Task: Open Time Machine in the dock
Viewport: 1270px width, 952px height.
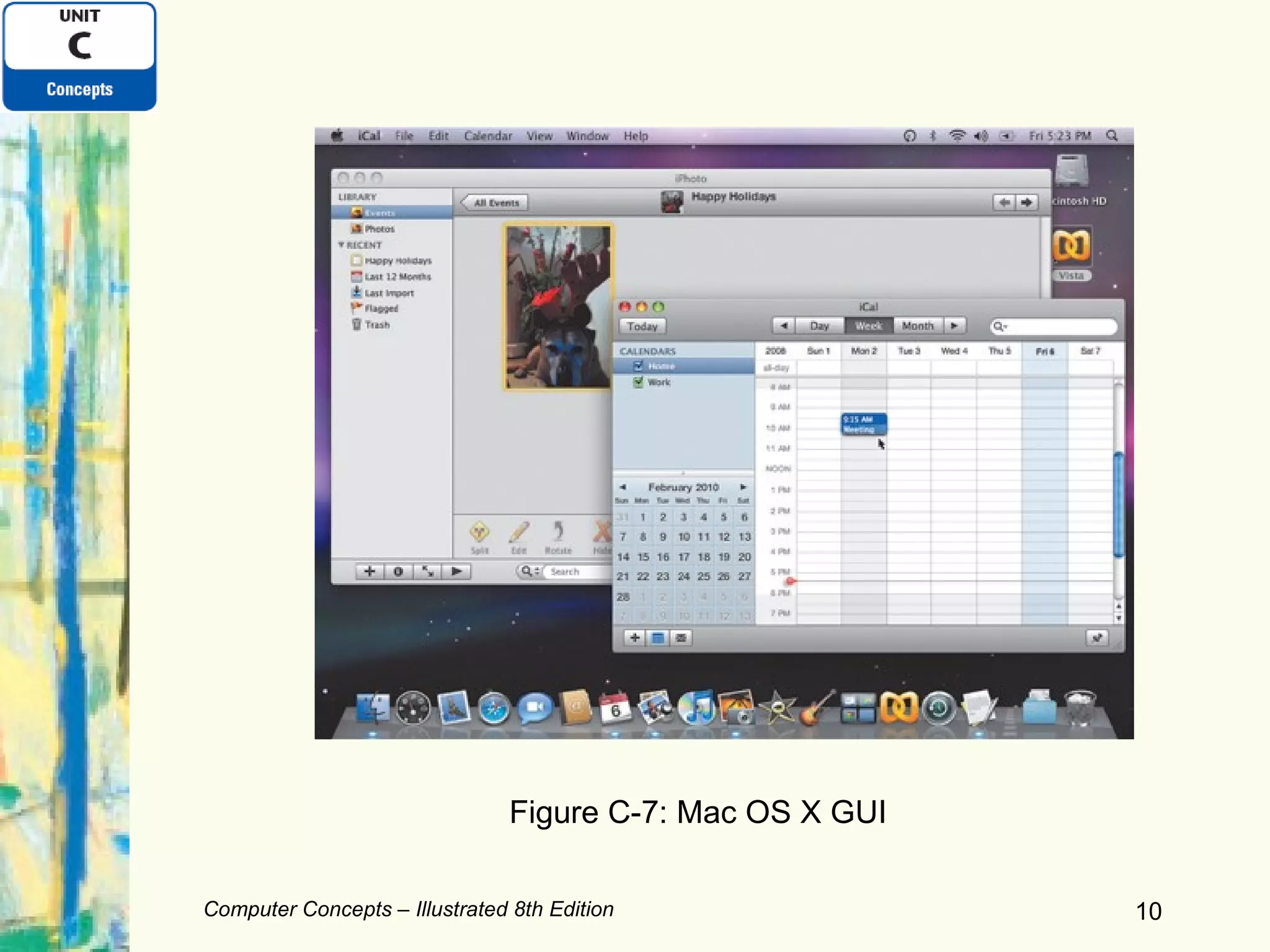Action: [x=939, y=708]
